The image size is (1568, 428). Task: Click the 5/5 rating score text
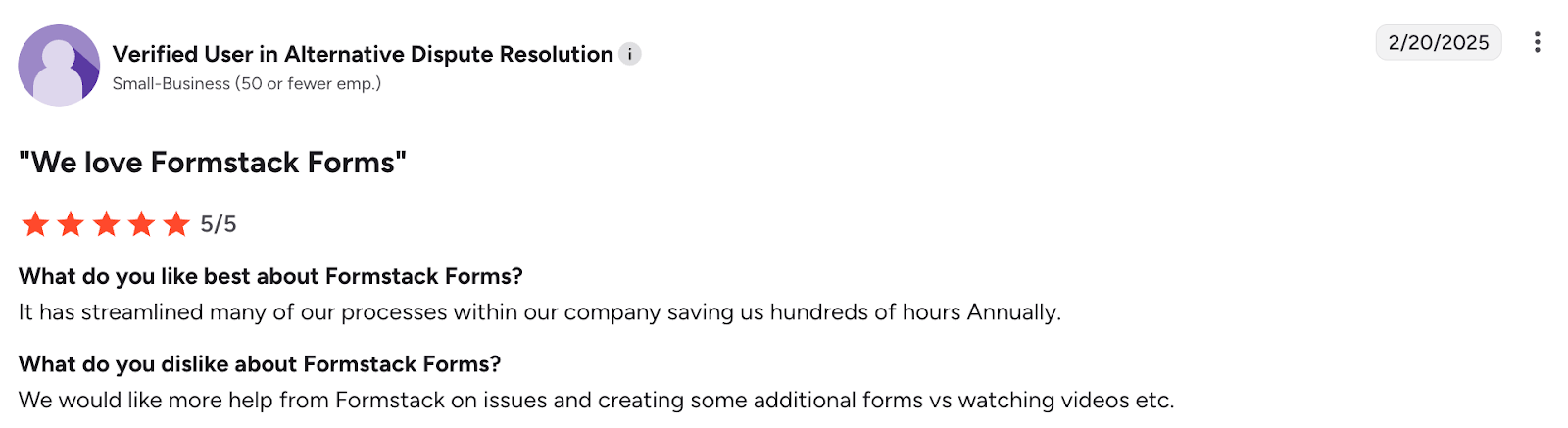click(219, 224)
